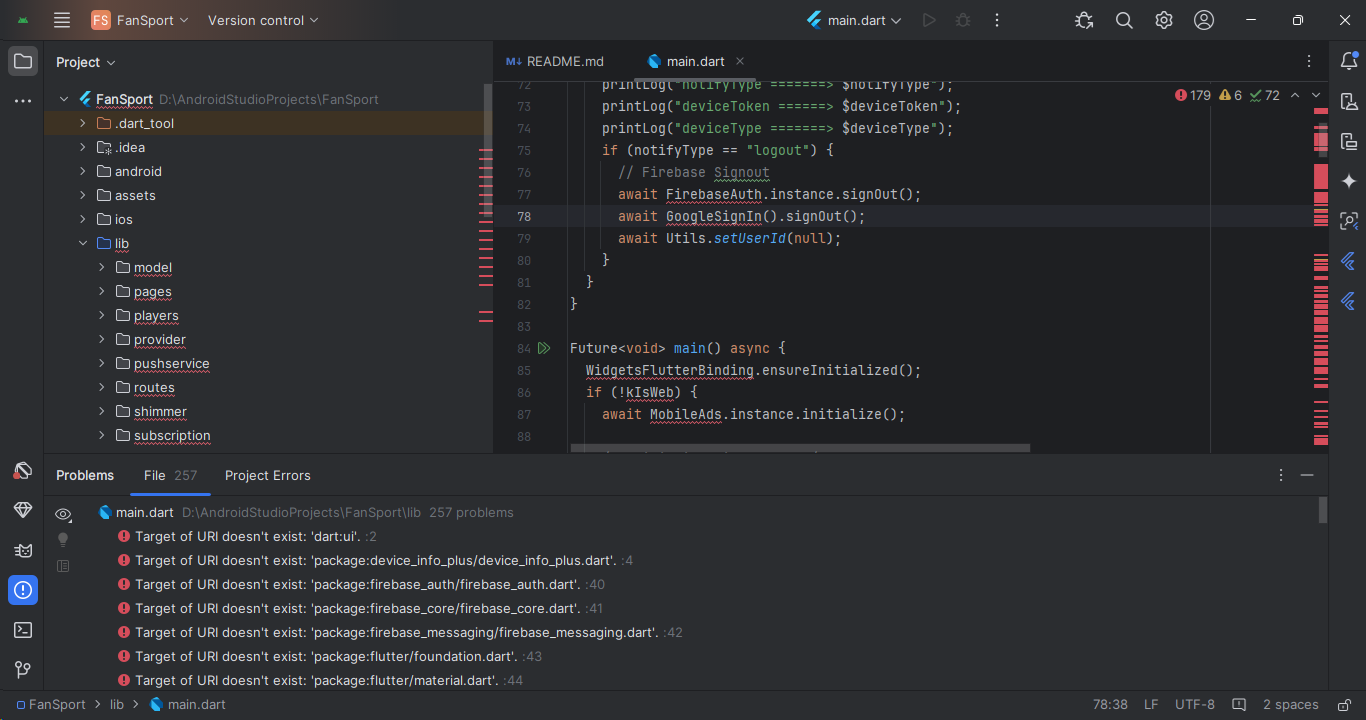
Task: Select the assets folder in project tree
Action: 135,195
